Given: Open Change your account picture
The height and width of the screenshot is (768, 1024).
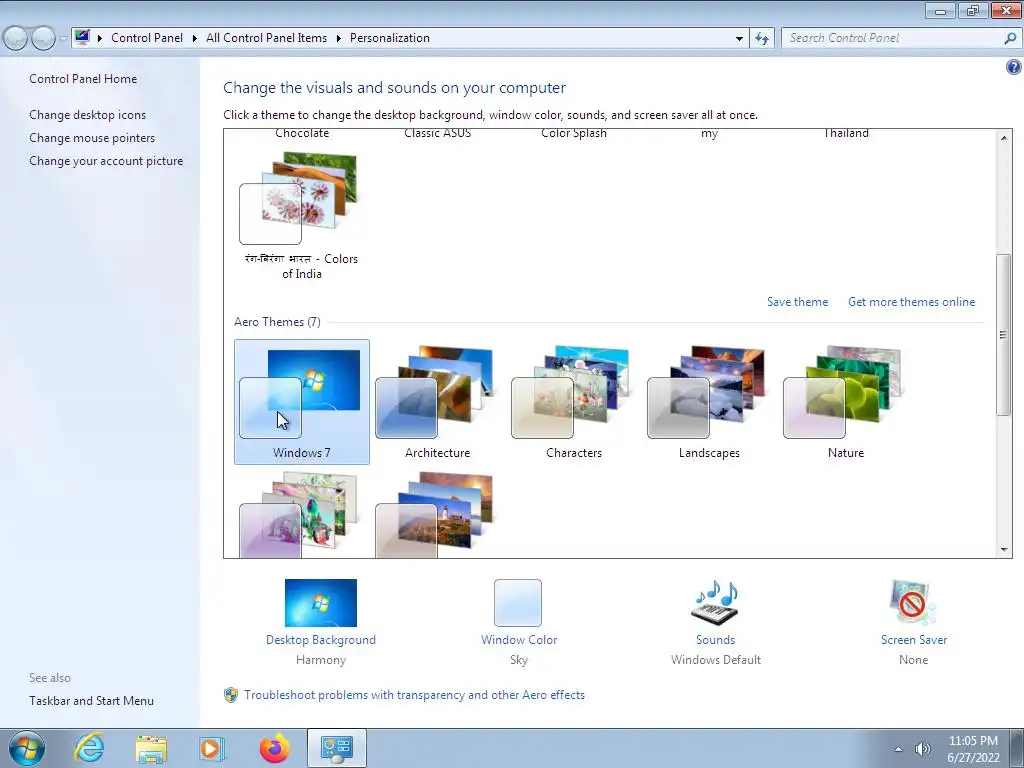Looking at the screenshot, I should (x=106, y=161).
